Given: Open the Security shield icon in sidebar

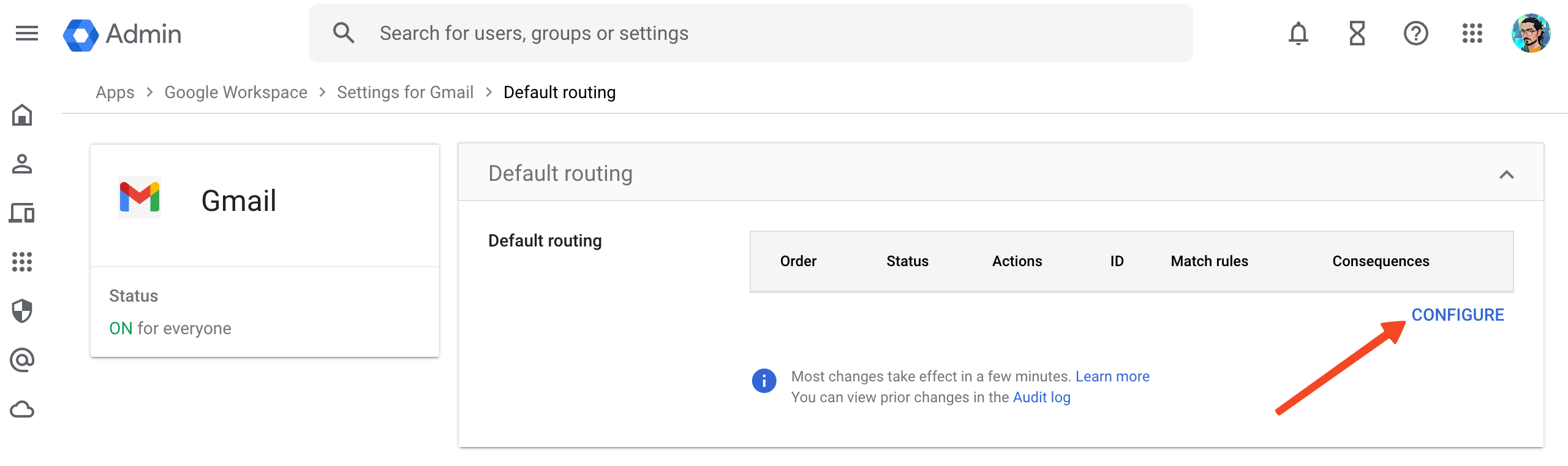Looking at the screenshot, I should click(x=22, y=311).
